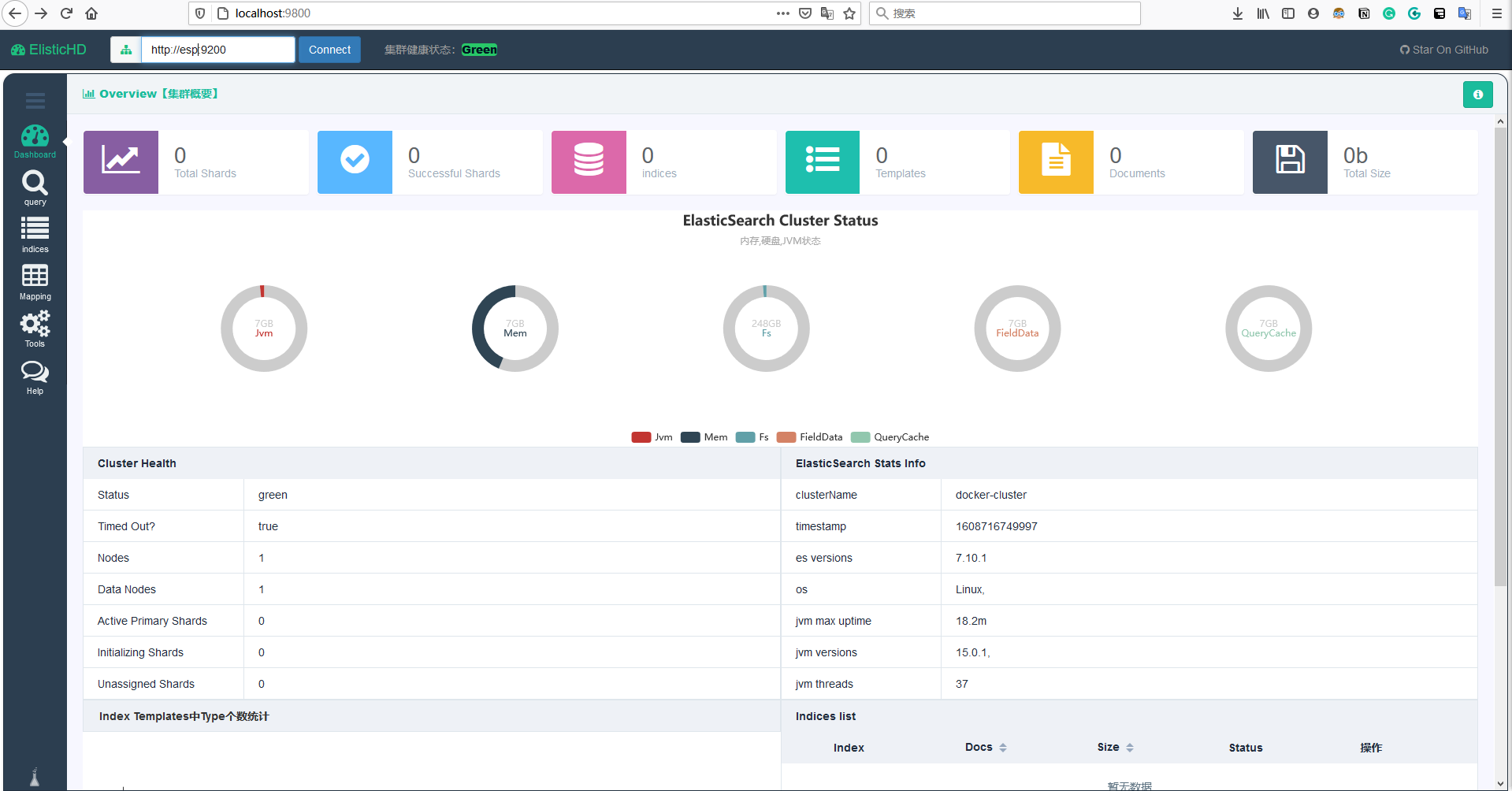This screenshot has height=791, width=1512.
Task: Toggle Mem legend swatch
Action: (690, 437)
